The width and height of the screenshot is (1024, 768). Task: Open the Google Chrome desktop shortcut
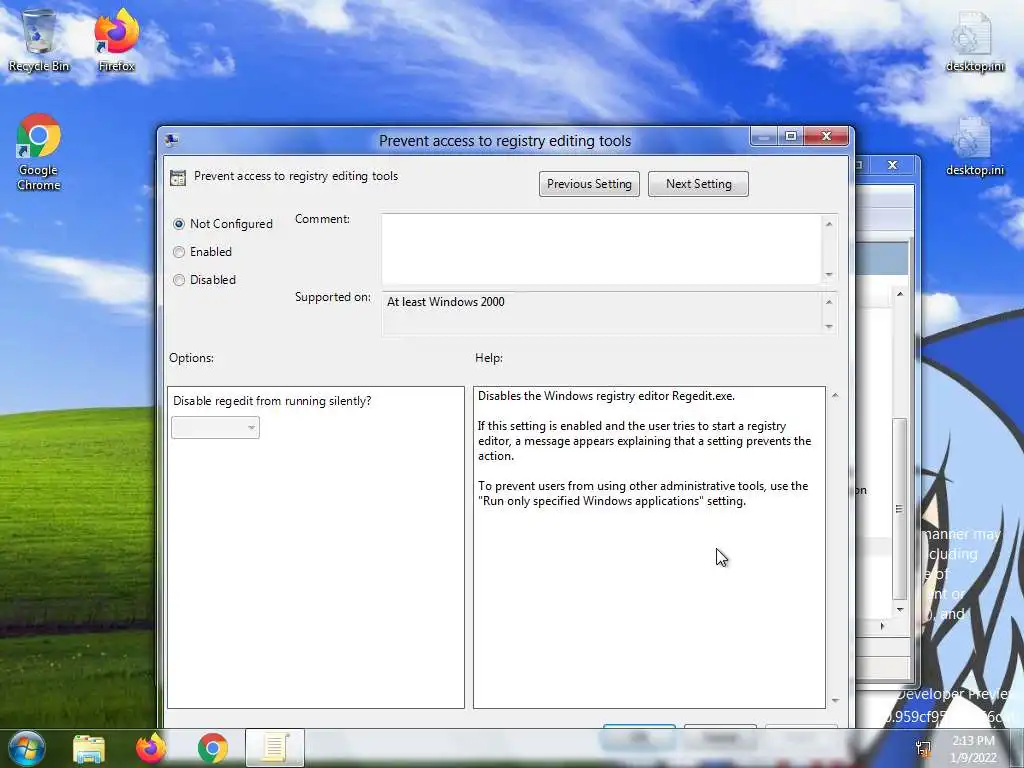[x=39, y=152]
